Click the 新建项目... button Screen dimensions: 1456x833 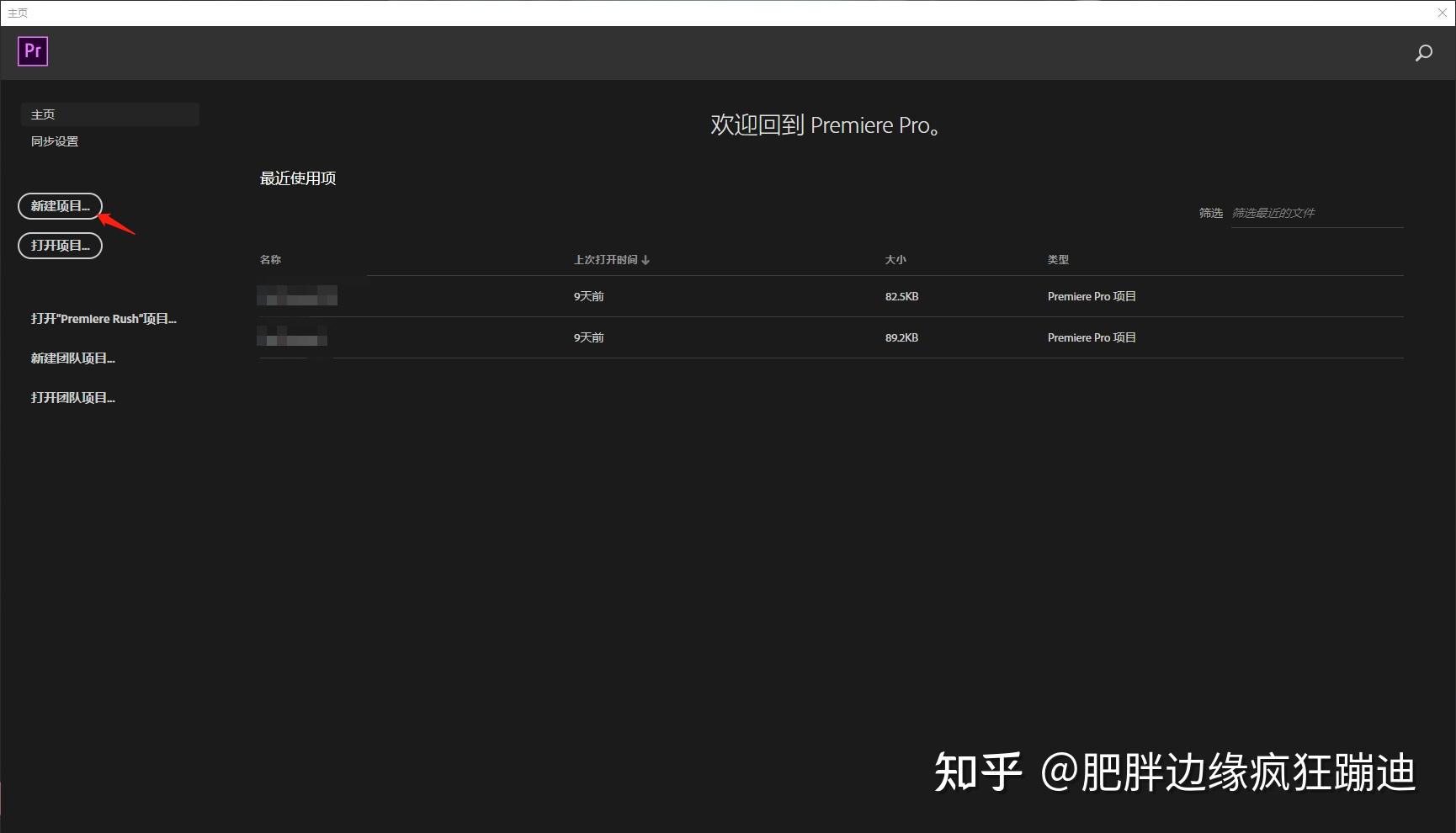pyautogui.click(x=60, y=206)
